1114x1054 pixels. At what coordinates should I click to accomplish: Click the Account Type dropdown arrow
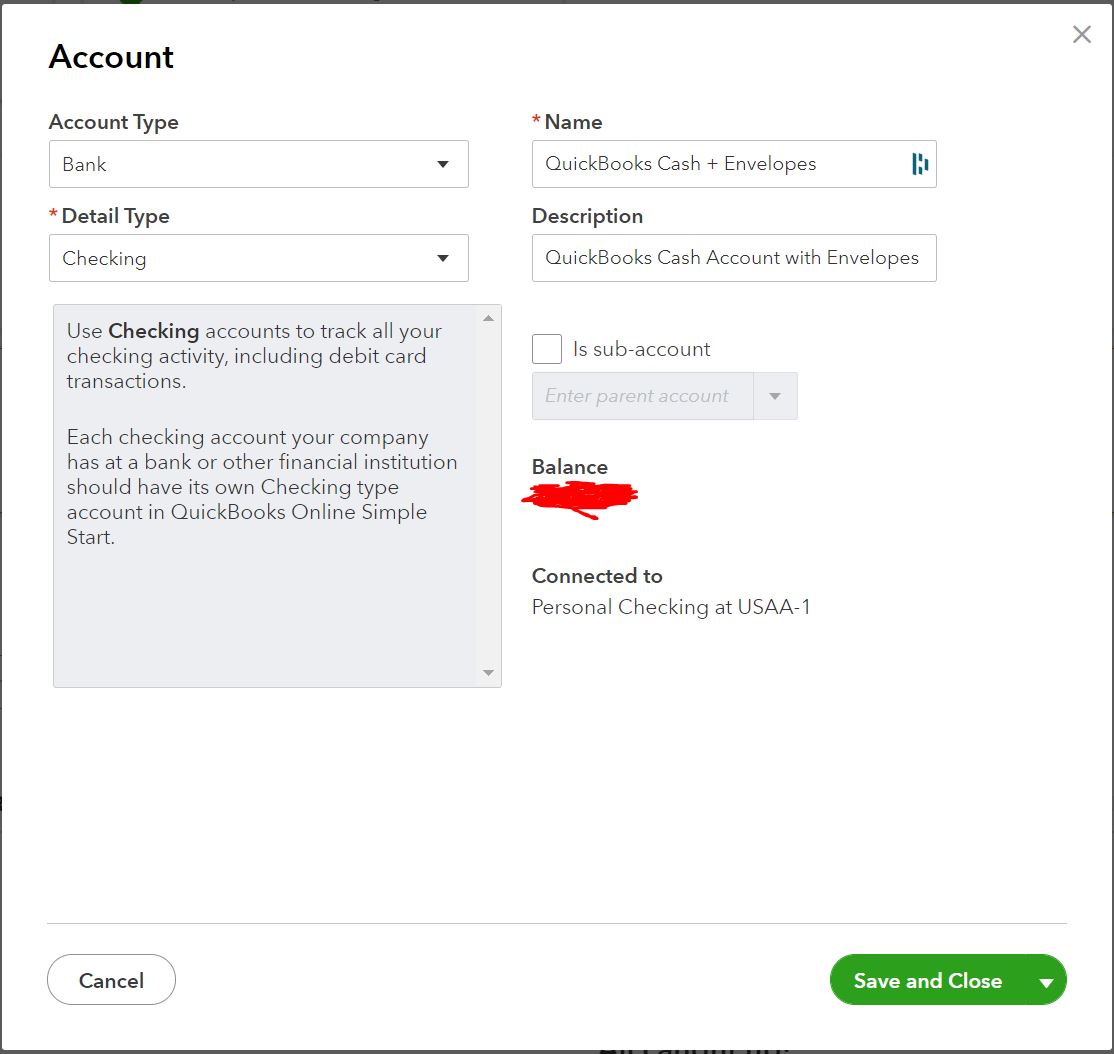point(443,163)
